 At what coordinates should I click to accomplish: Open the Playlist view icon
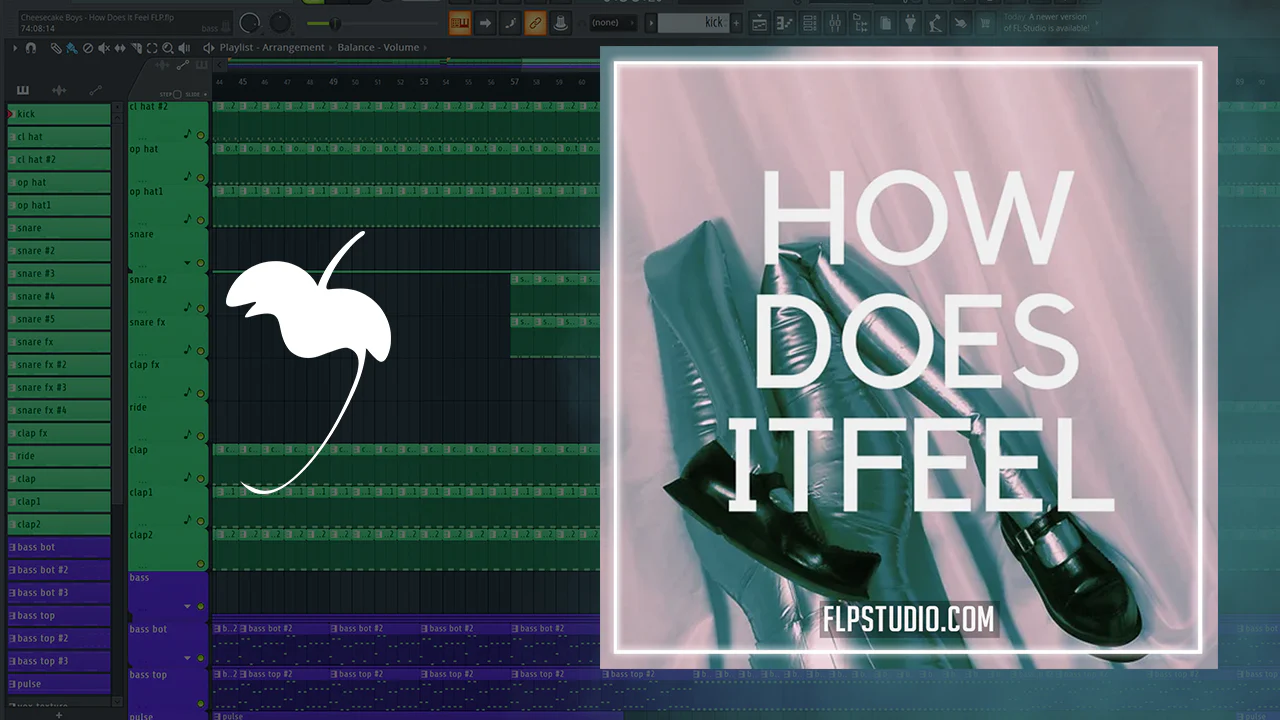coord(760,22)
